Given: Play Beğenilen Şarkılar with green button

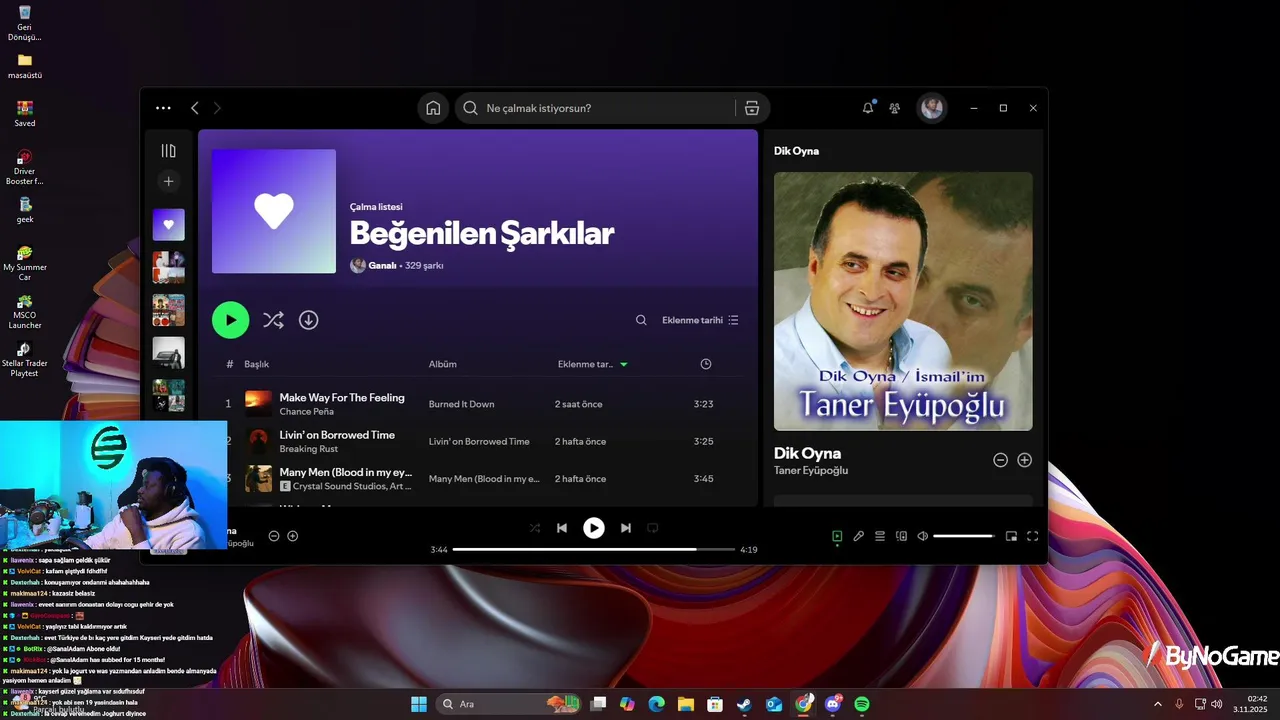Looking at the screenshot, I should (x=231, y=320).
